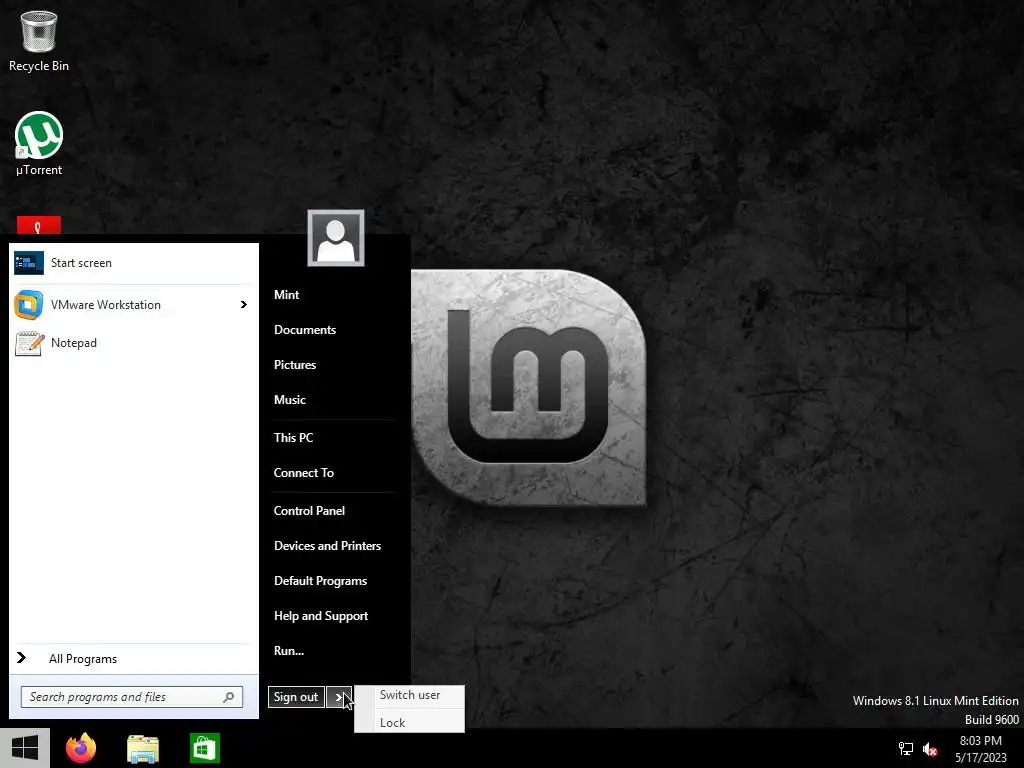Click the arrow next to Sign out
This screenshot has width=1024, height=768.
pos(338,697)
